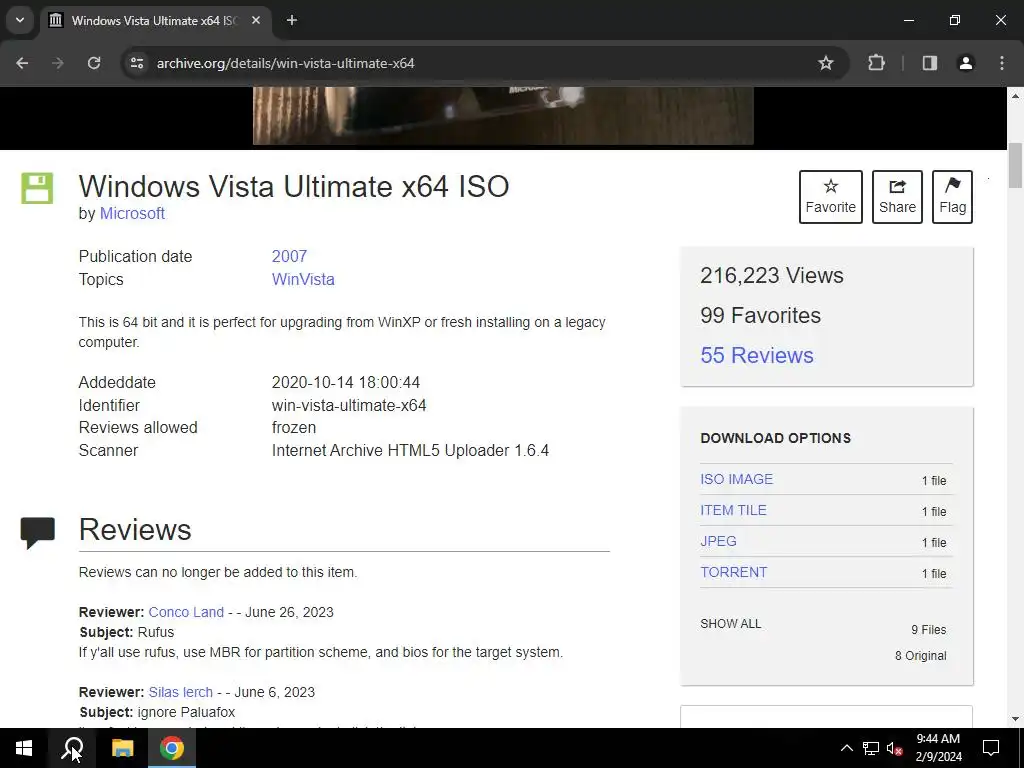This screenshot has width=1024, height=768.
Task: Click the Addeddate value 2020-10-14 18:00:44
Action: coord(345,382)
